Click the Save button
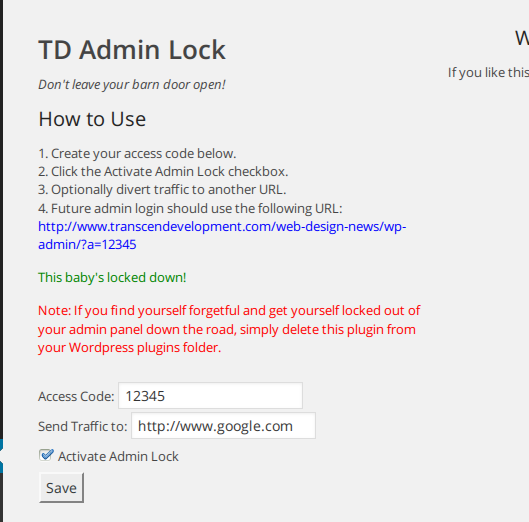Viewport: 529px width, 522px height. point(61,488)
